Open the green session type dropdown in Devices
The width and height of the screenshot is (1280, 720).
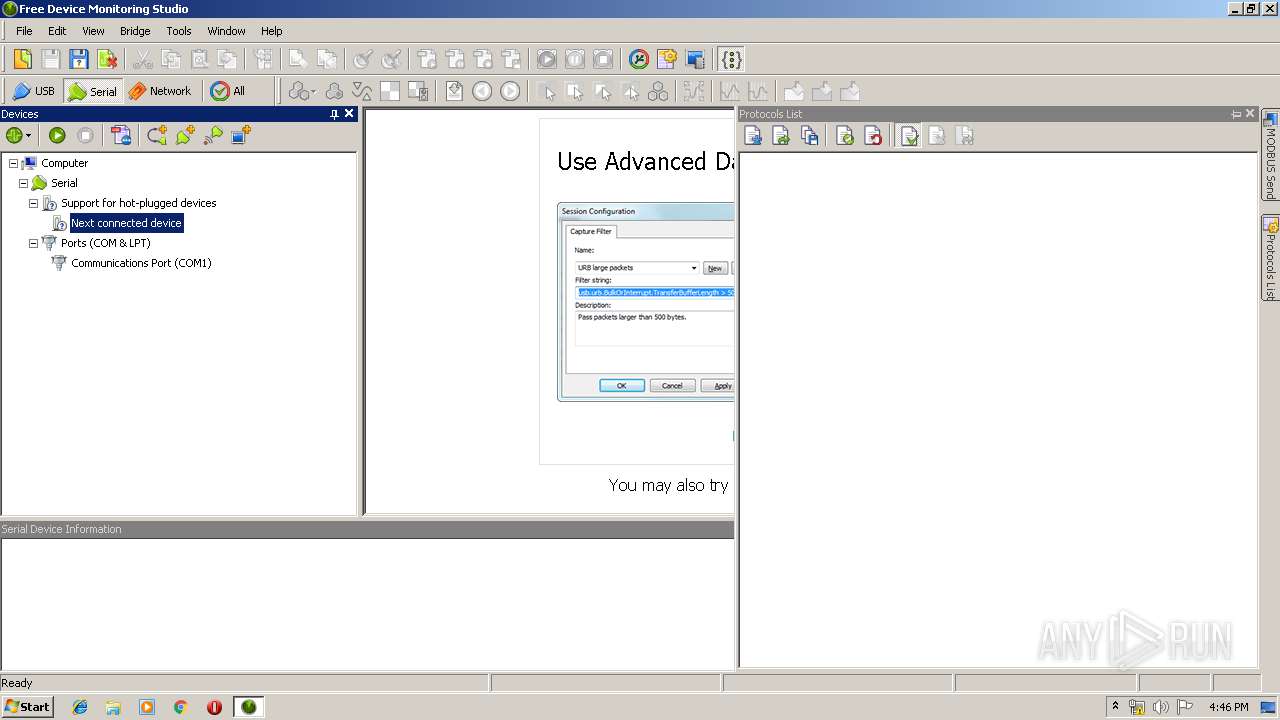point(19,135)
